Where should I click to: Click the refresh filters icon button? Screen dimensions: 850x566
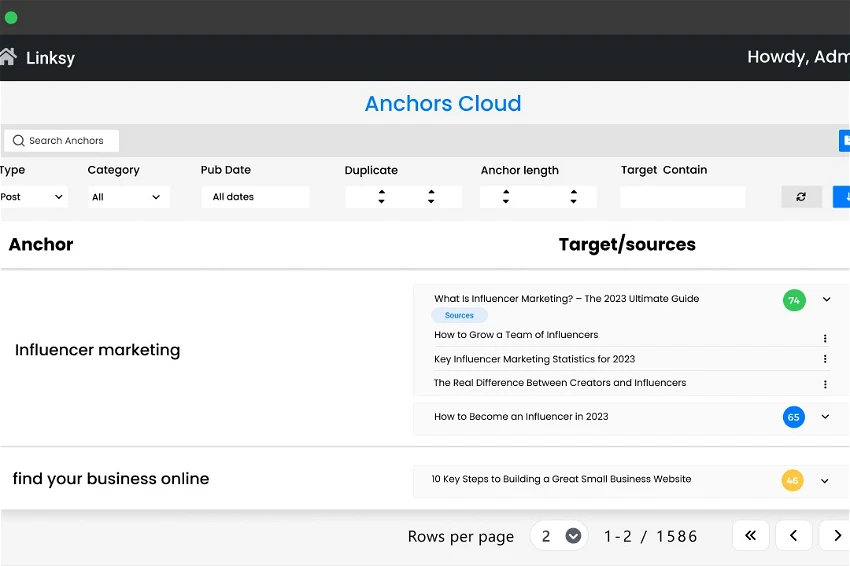[x=801, y=197]
